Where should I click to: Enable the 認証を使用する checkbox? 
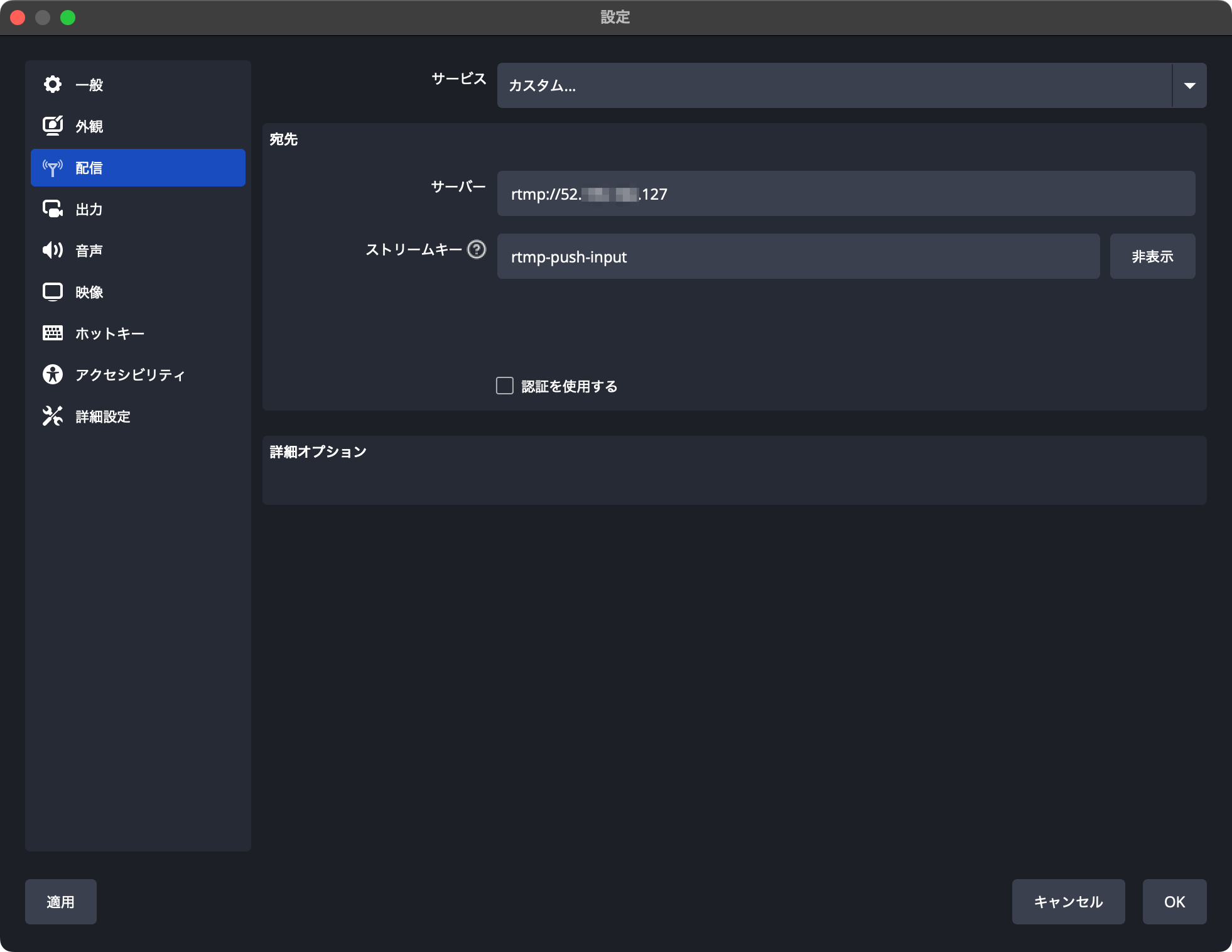[505, 386]
